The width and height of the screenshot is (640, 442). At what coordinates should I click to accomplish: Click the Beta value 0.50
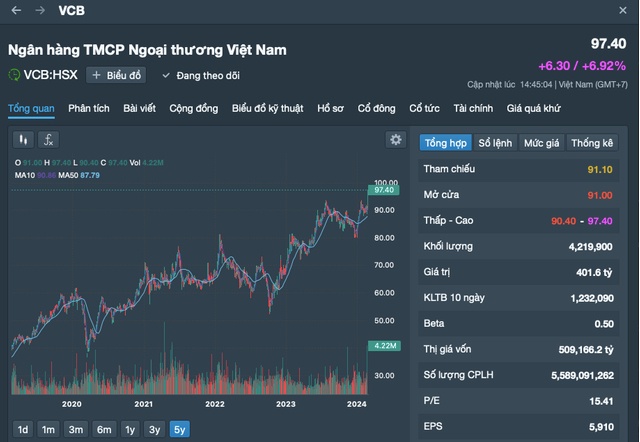tap(604, 324)
